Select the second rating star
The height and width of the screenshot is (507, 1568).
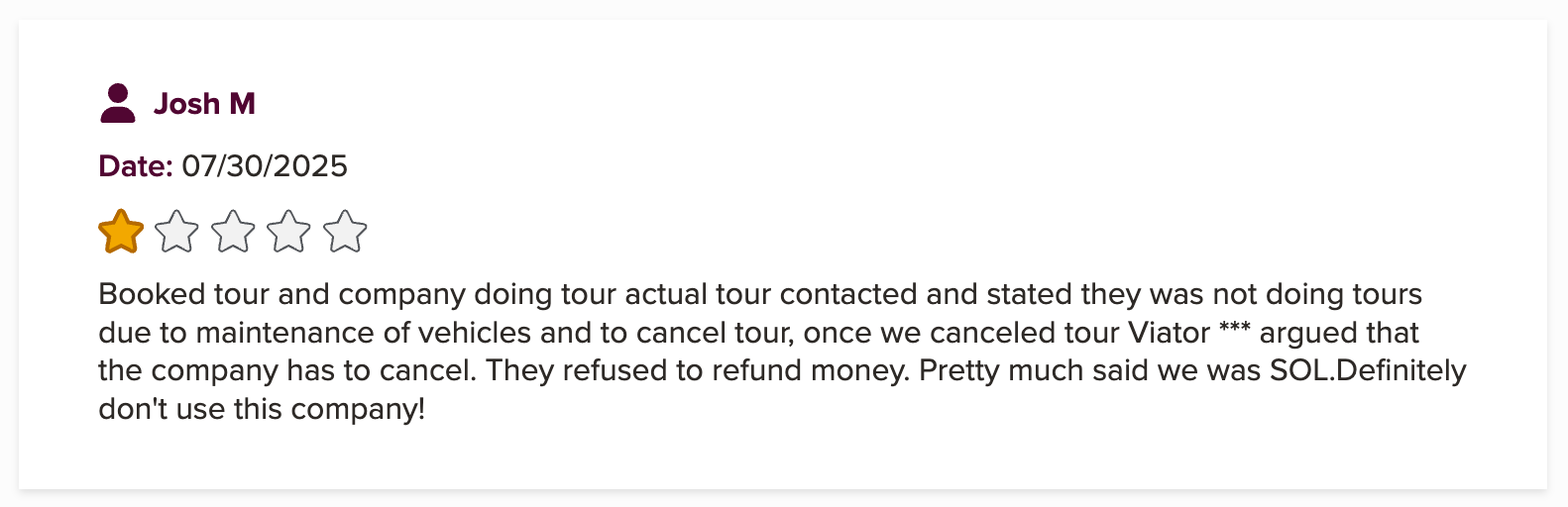(x=177, y=232)
